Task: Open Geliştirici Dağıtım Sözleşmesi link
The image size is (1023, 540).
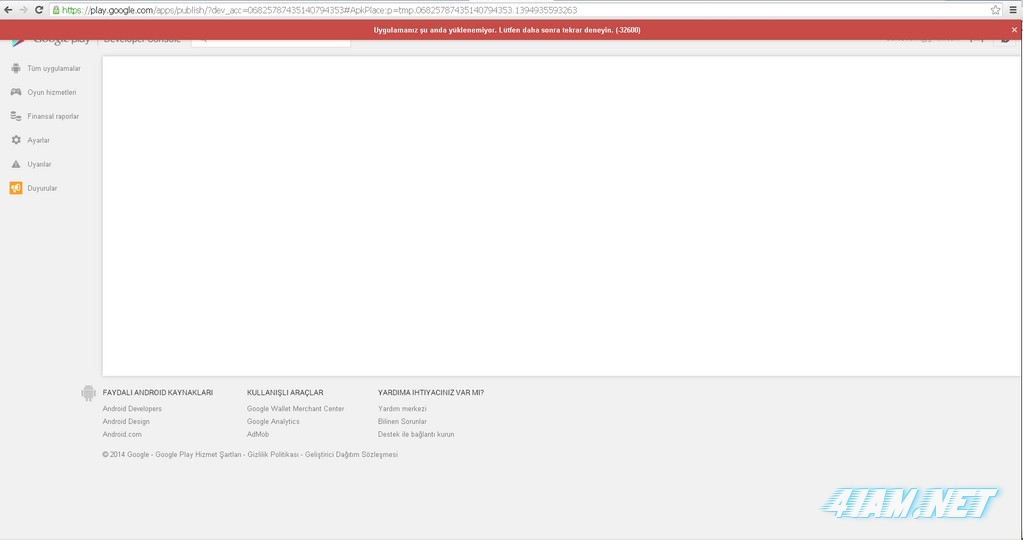Action: pyautogui.click(x=352, y=455)
